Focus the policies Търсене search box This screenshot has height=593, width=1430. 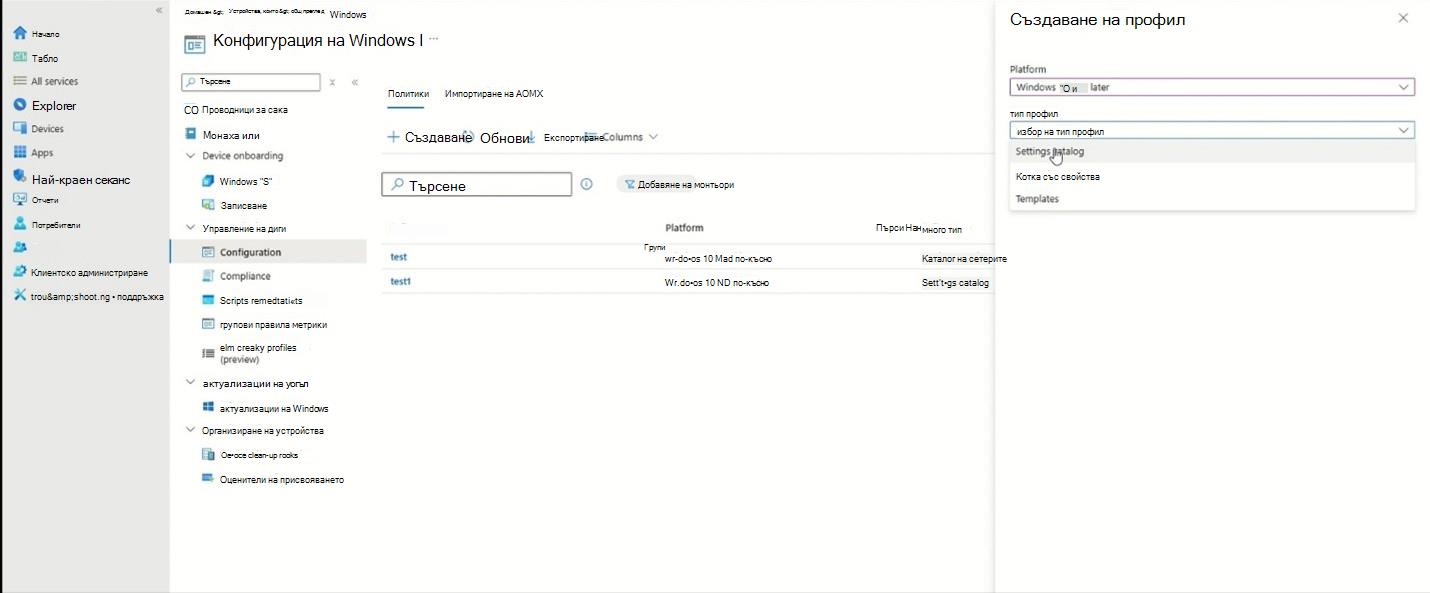(477, 185)
